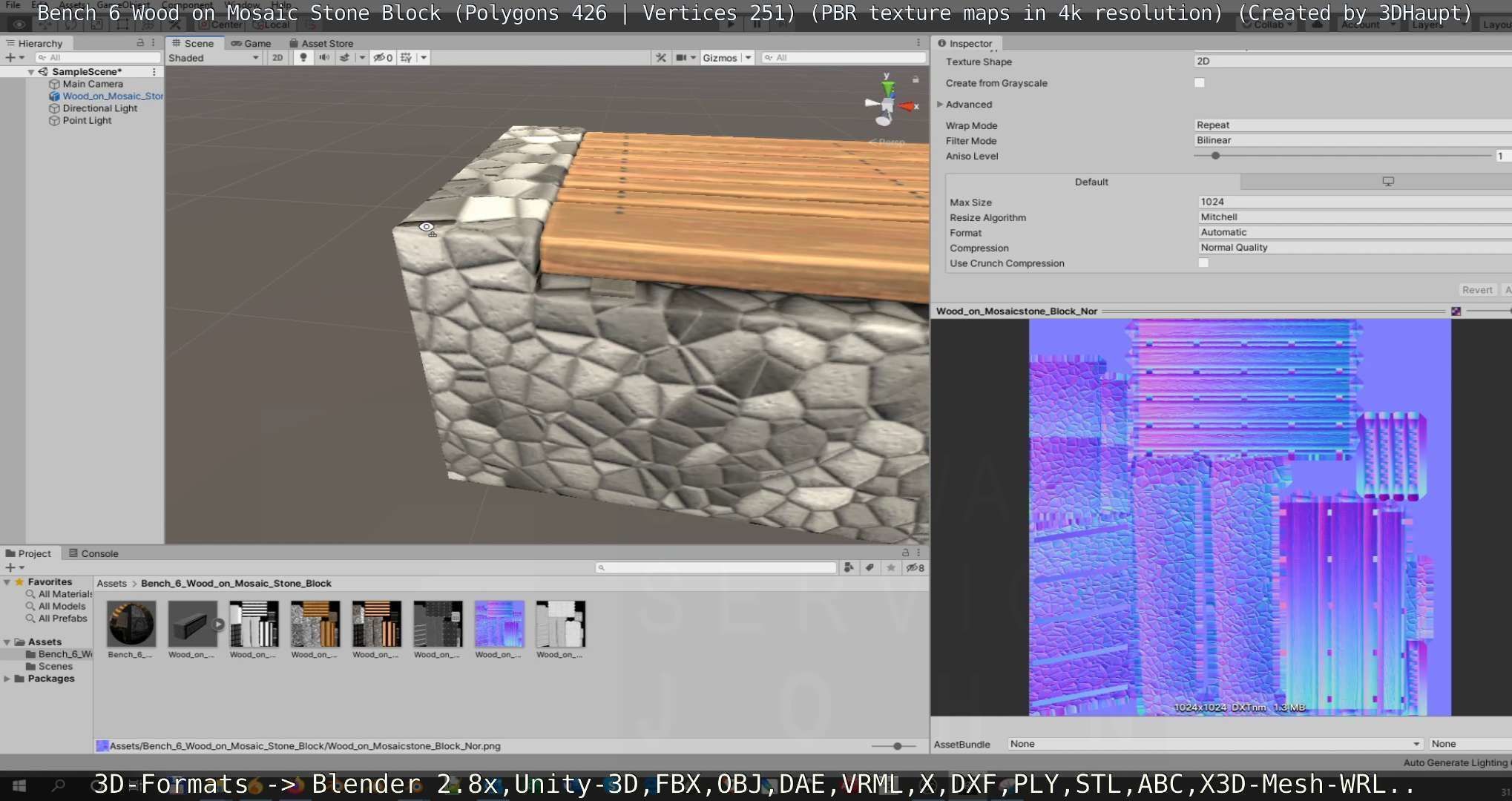1512x801 pixels.
Task: Toggle scene gizmo rotation lock
Action: 916,79
